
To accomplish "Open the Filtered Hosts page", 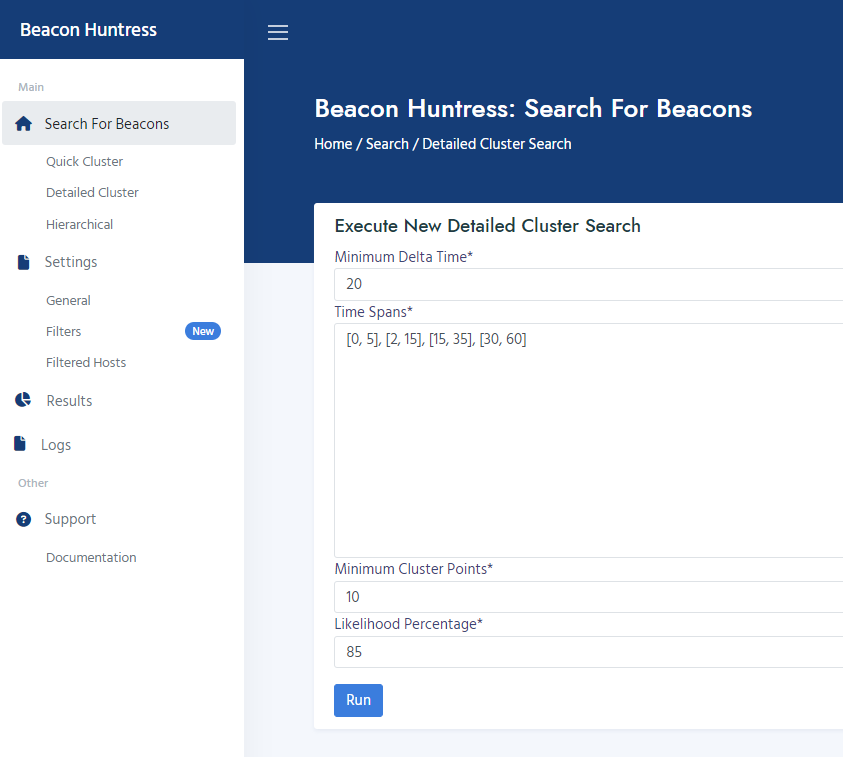I will (x=86, y=362).
